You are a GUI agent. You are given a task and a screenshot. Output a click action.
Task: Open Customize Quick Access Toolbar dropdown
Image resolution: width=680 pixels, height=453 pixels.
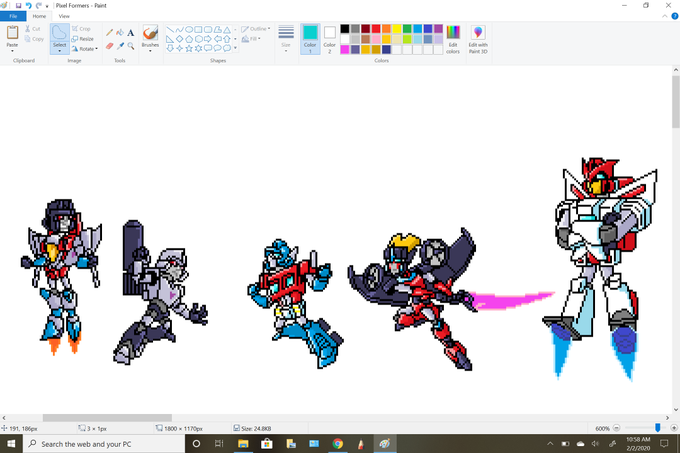coord(47,6)
